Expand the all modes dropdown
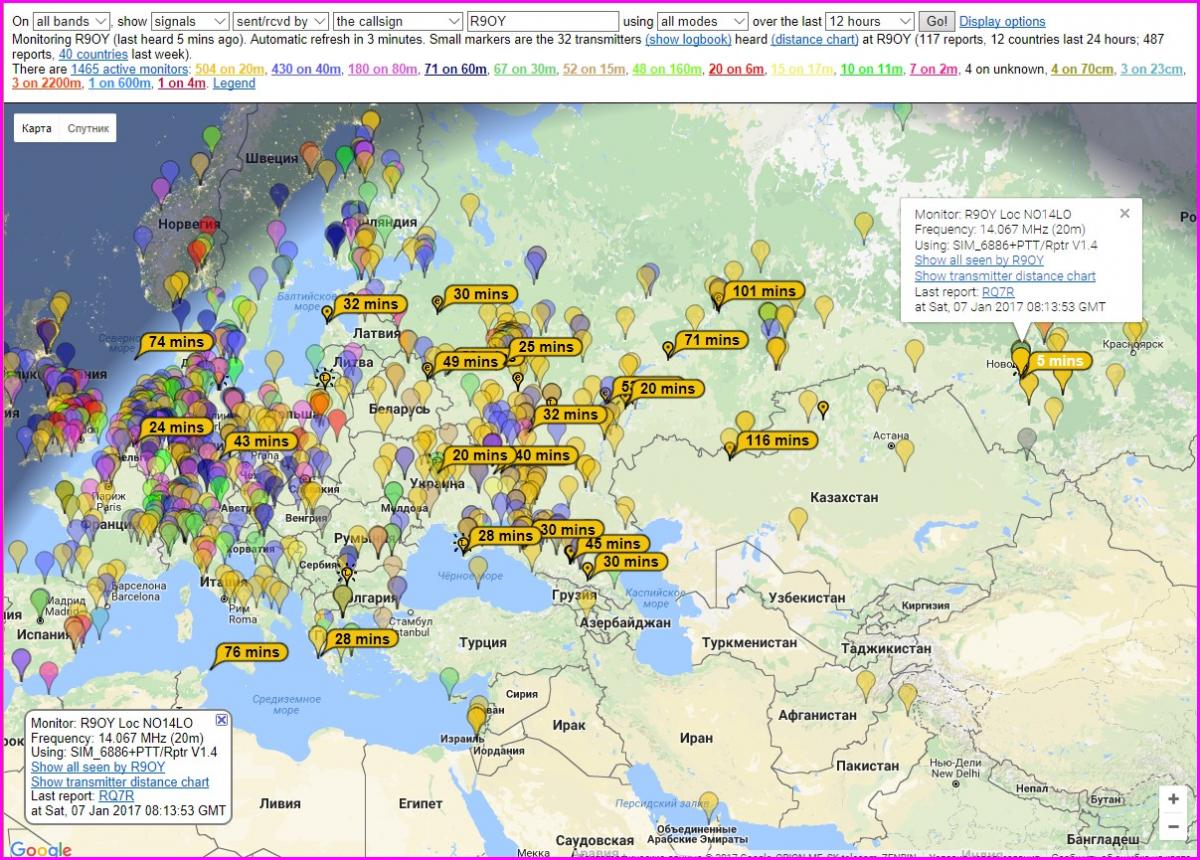This screenshot has height=860, width=1200. point(703,21)
